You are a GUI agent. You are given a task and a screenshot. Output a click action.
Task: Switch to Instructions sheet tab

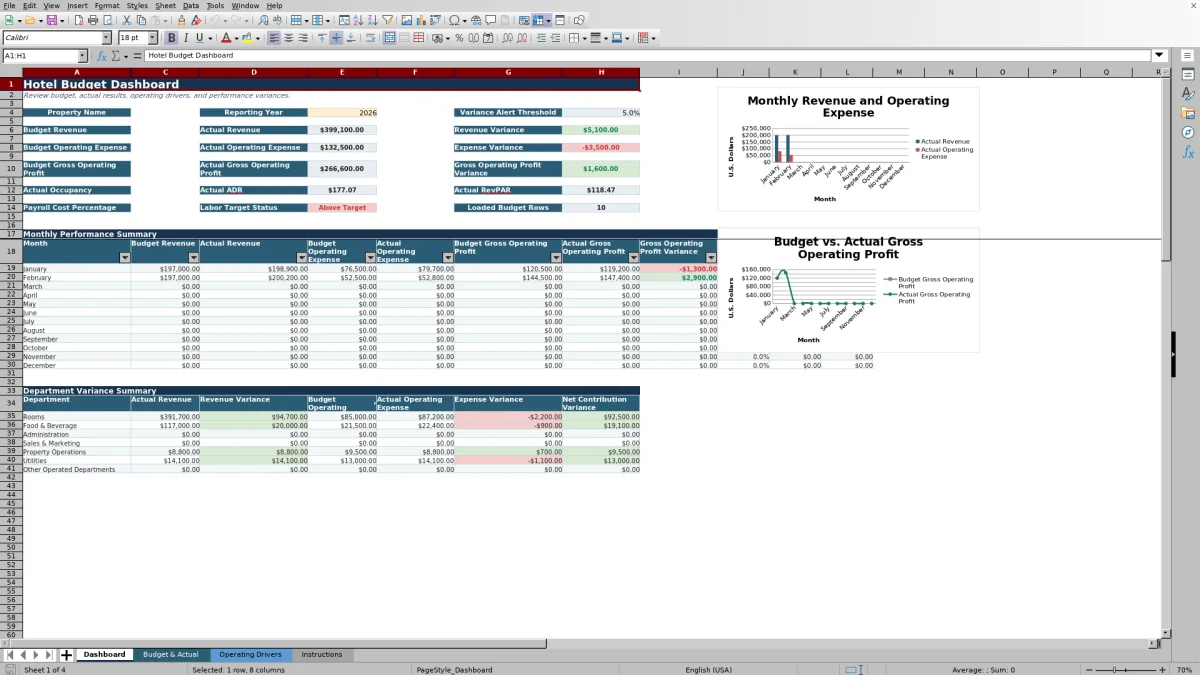pyautogui.click(x=321, y=655)
